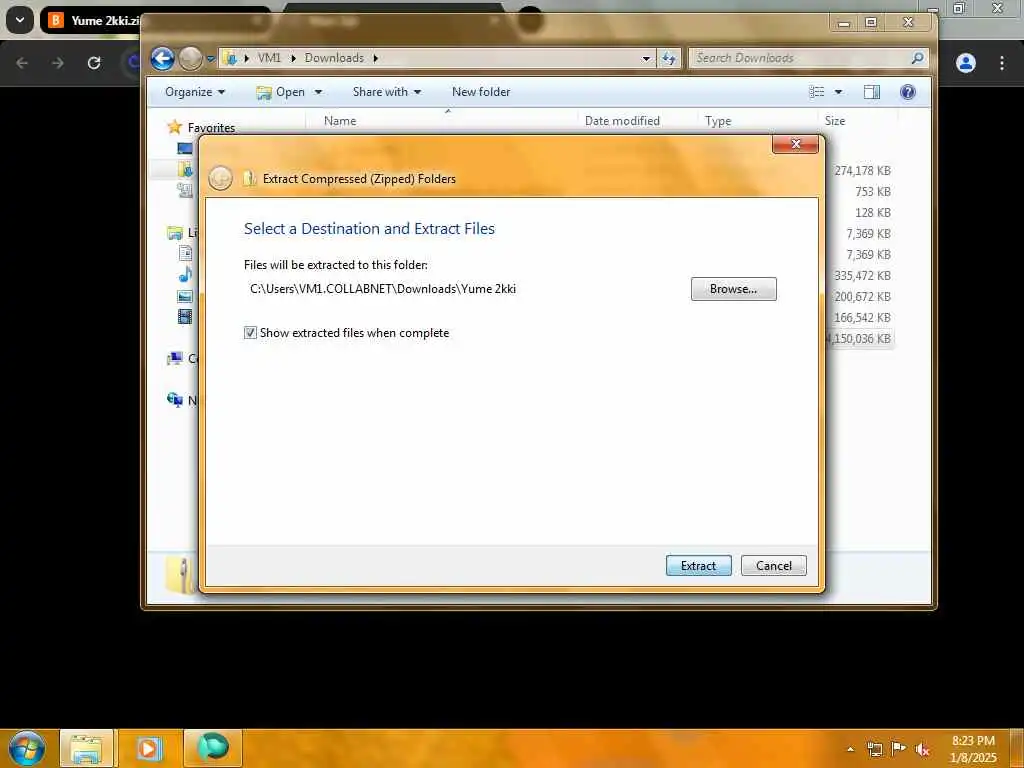Select file sized 753 KB

click(x=872, y=191)
